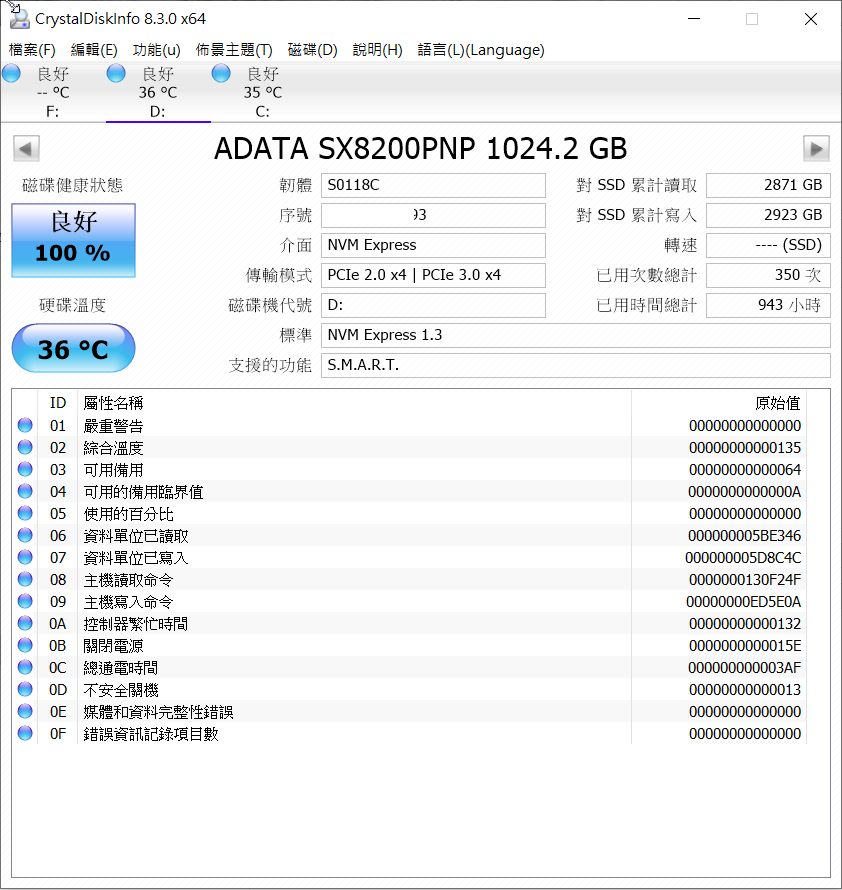The image size is (842, 890).
Task: Select the C: drive tab at 35 °C
Action: 263,92
